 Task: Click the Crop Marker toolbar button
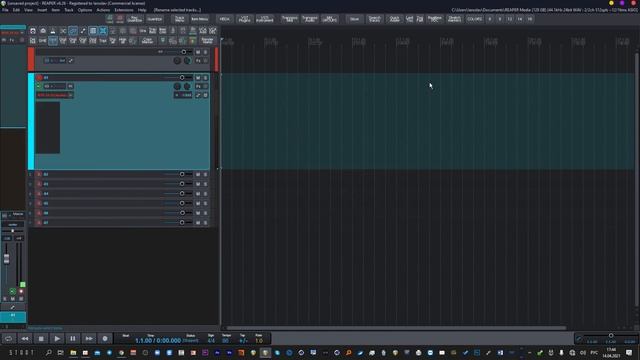[147, 40]
